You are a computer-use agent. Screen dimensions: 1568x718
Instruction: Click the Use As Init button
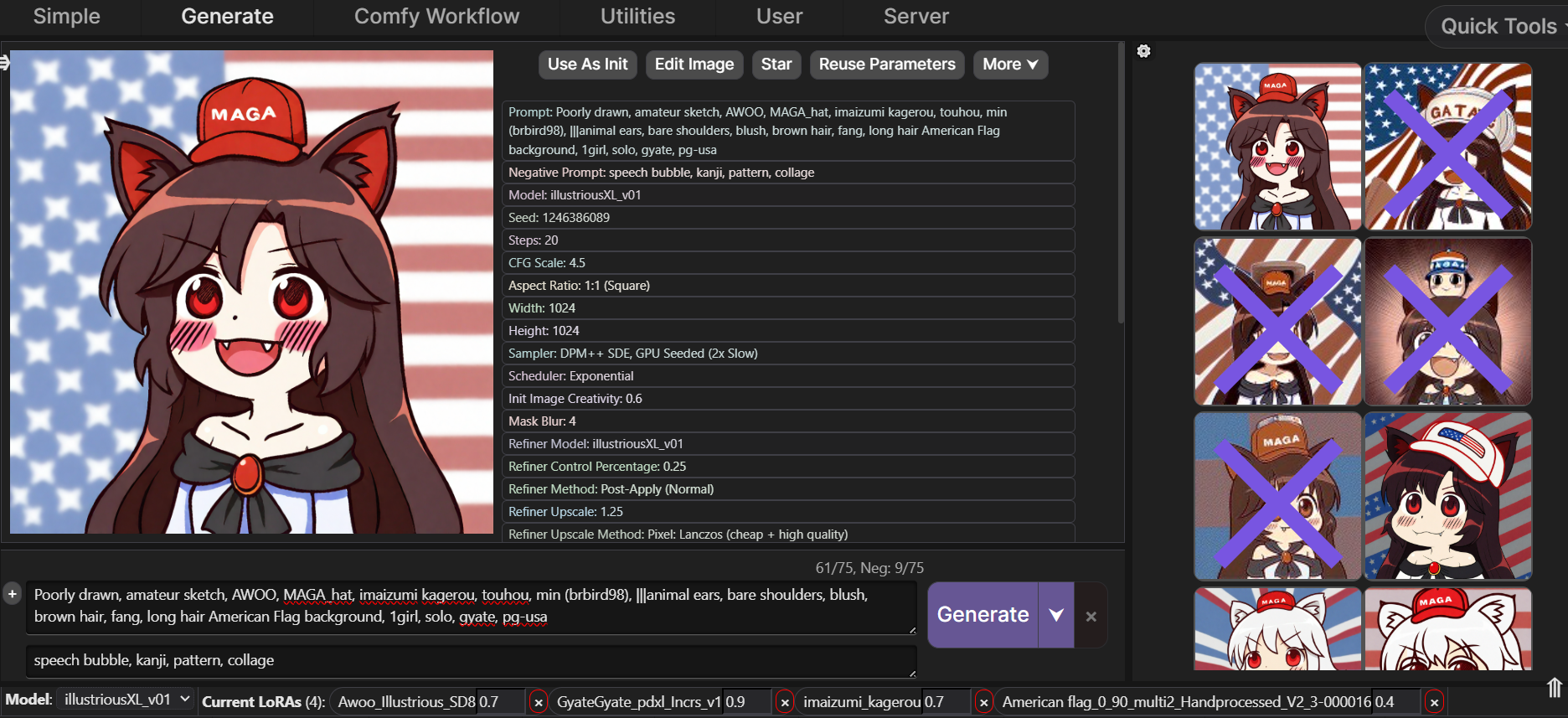click(x=587, y=65)
